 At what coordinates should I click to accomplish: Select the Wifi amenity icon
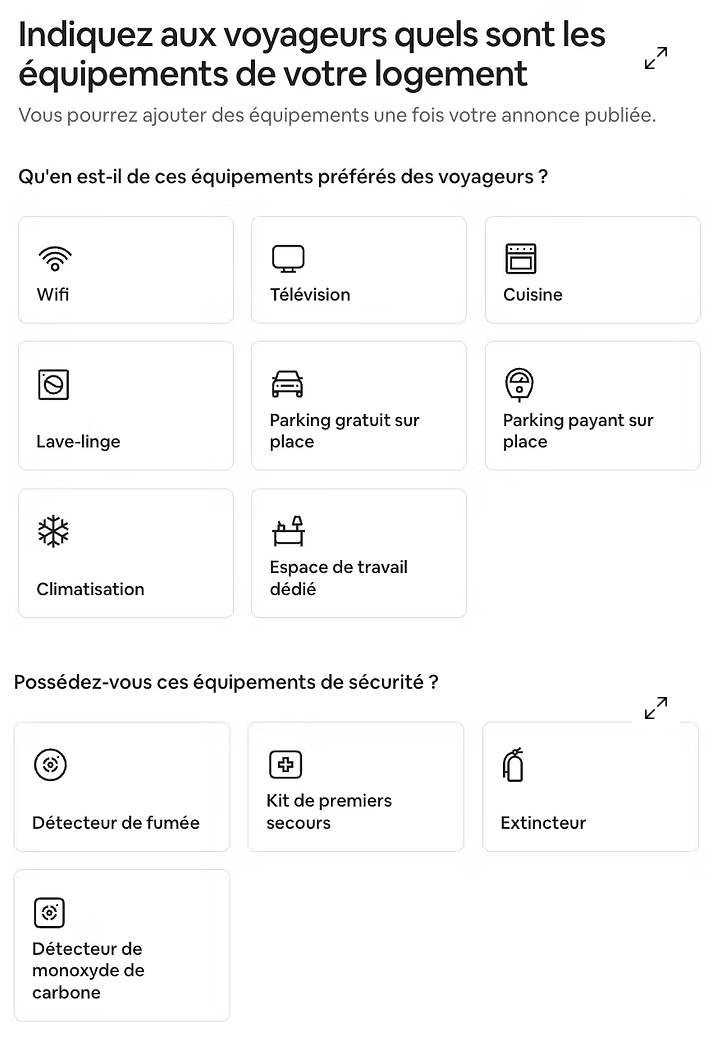53,257
